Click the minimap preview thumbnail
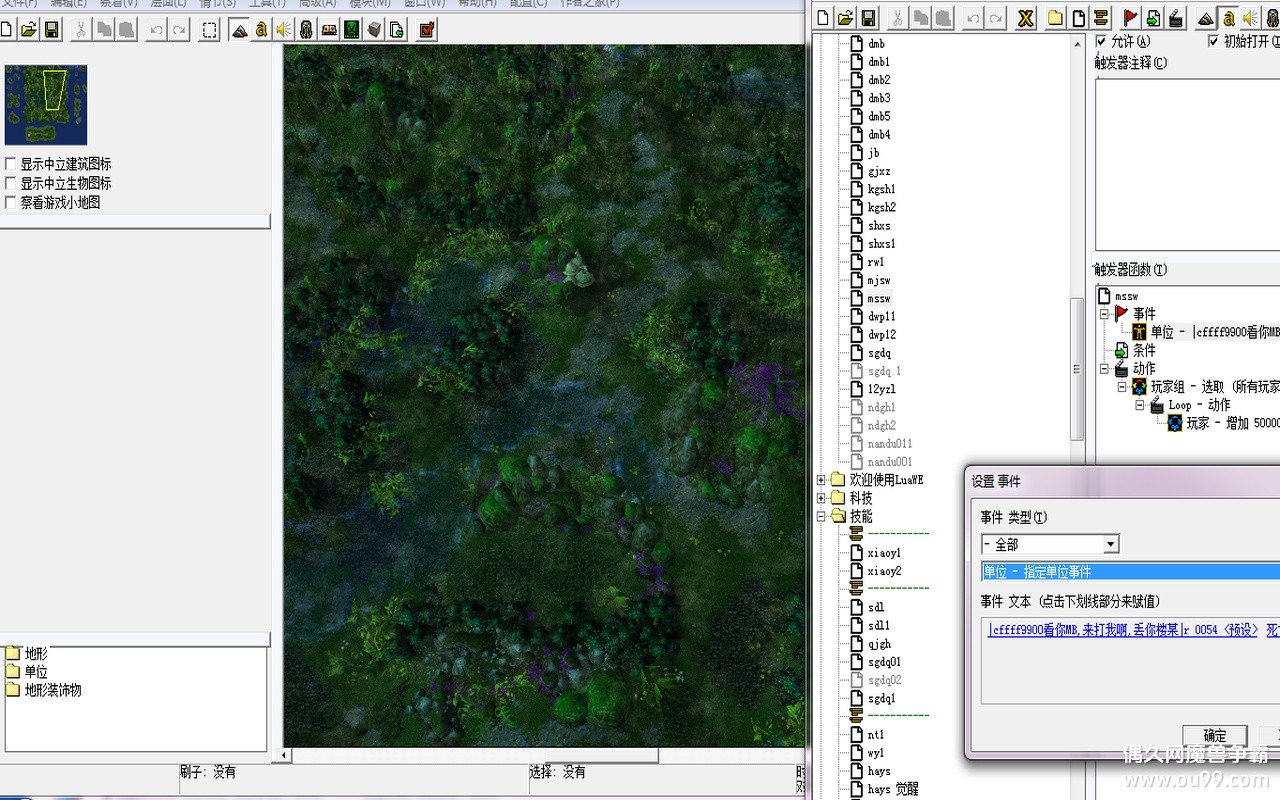The image size is (1280, 800). coord(46,105)
